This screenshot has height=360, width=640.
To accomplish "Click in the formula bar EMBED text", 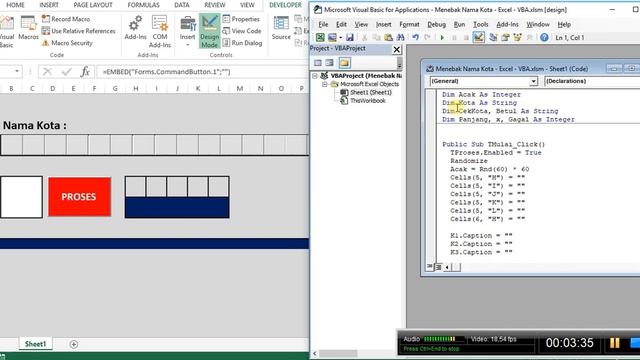I will 167,72.
